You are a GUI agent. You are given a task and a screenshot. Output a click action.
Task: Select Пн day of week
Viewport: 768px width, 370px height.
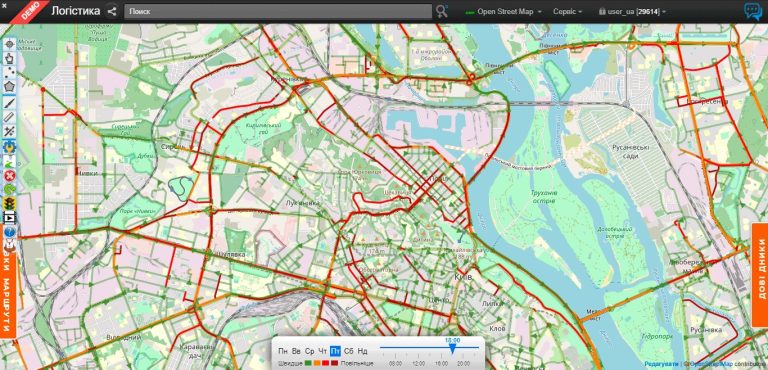point(283,351)
